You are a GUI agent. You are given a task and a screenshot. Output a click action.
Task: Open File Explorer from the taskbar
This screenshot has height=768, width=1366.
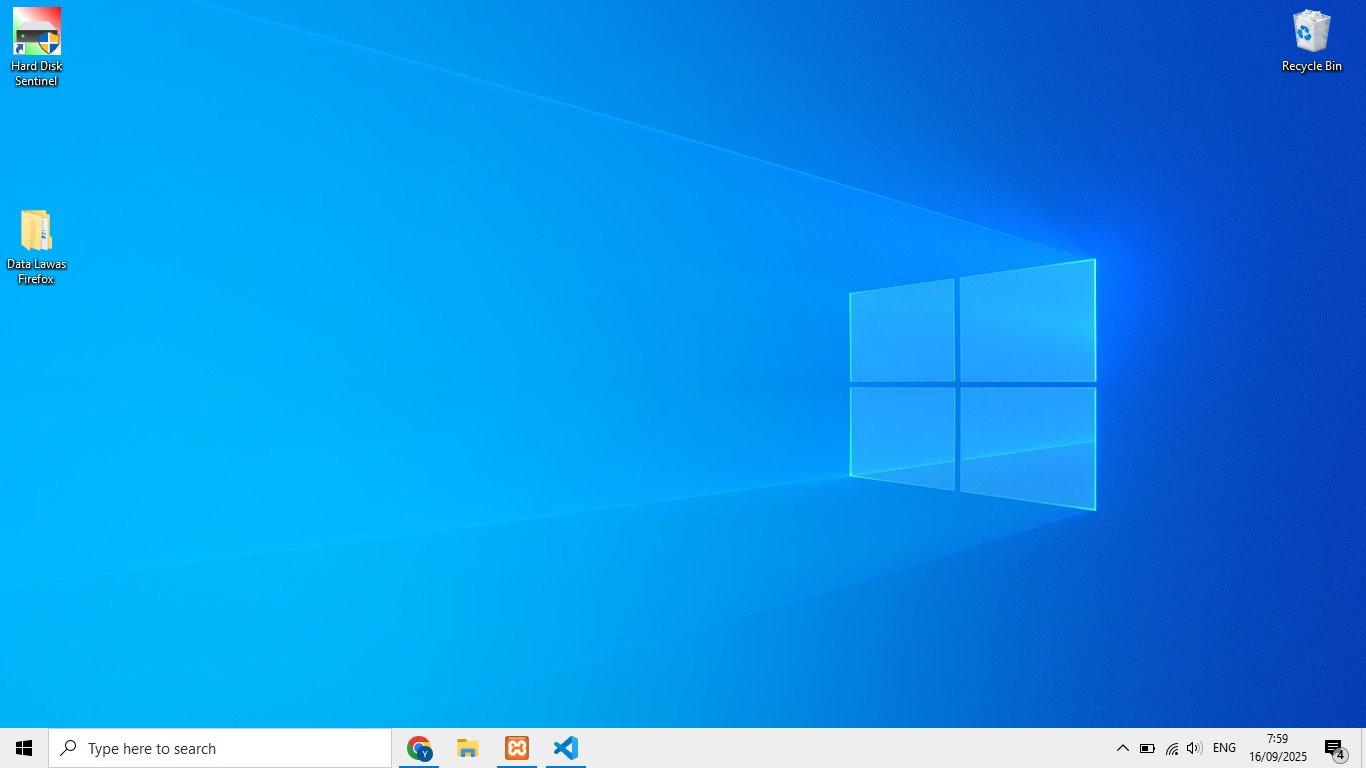pyautogui.click(x=468, y=748)
